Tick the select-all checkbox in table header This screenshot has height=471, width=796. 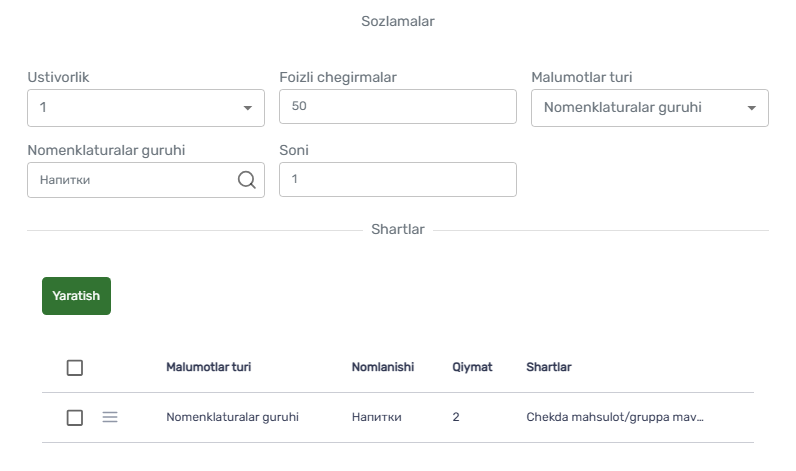coord(75,367)
